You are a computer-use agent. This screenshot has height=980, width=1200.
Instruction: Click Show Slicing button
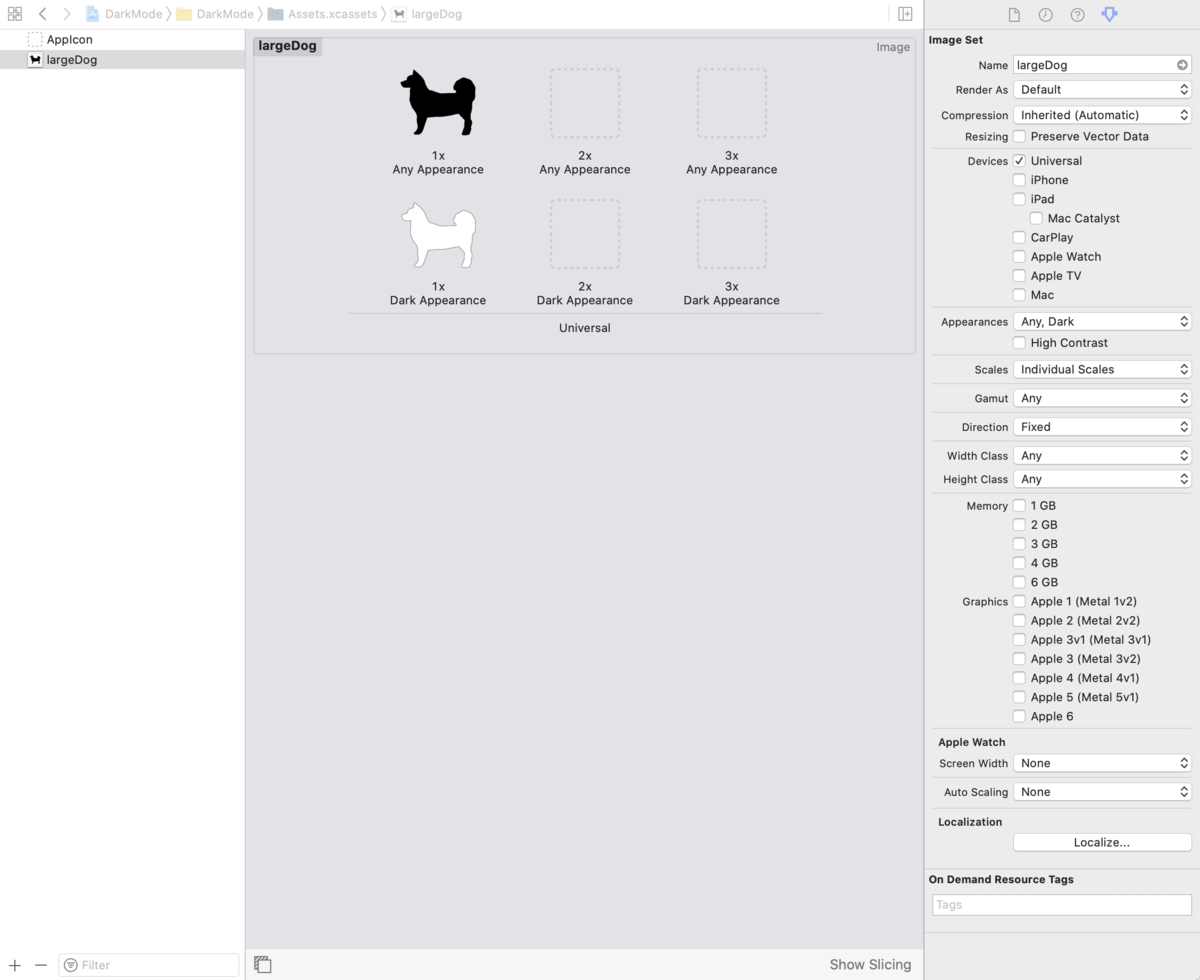pos(870,965)
